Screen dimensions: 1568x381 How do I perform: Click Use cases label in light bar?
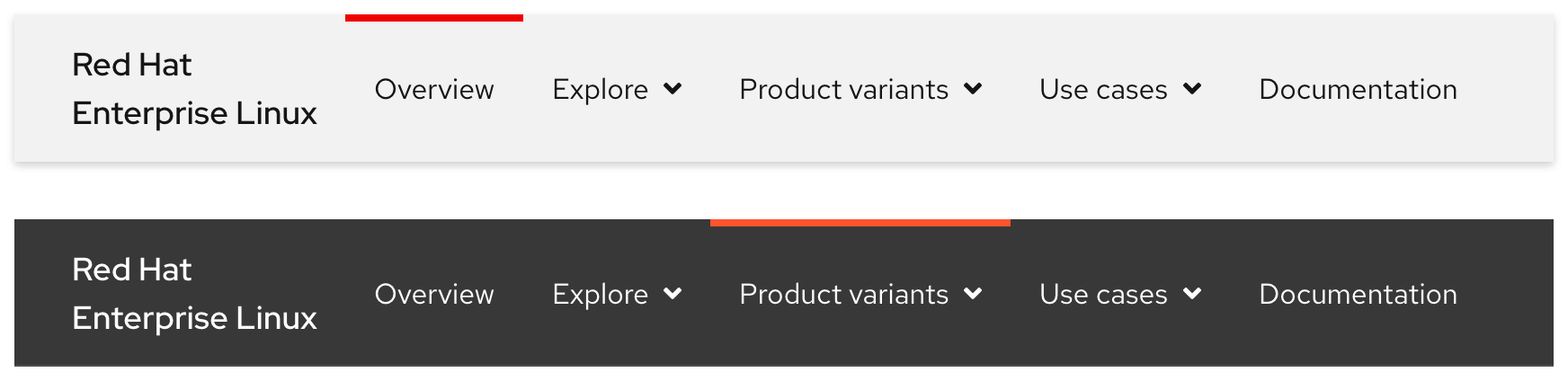(x=1103, y=89)
